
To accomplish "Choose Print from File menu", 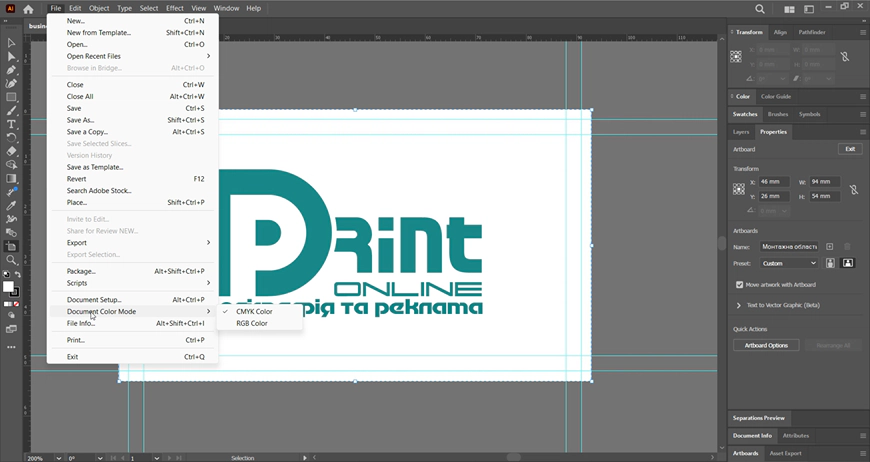I will click(133, 340).
